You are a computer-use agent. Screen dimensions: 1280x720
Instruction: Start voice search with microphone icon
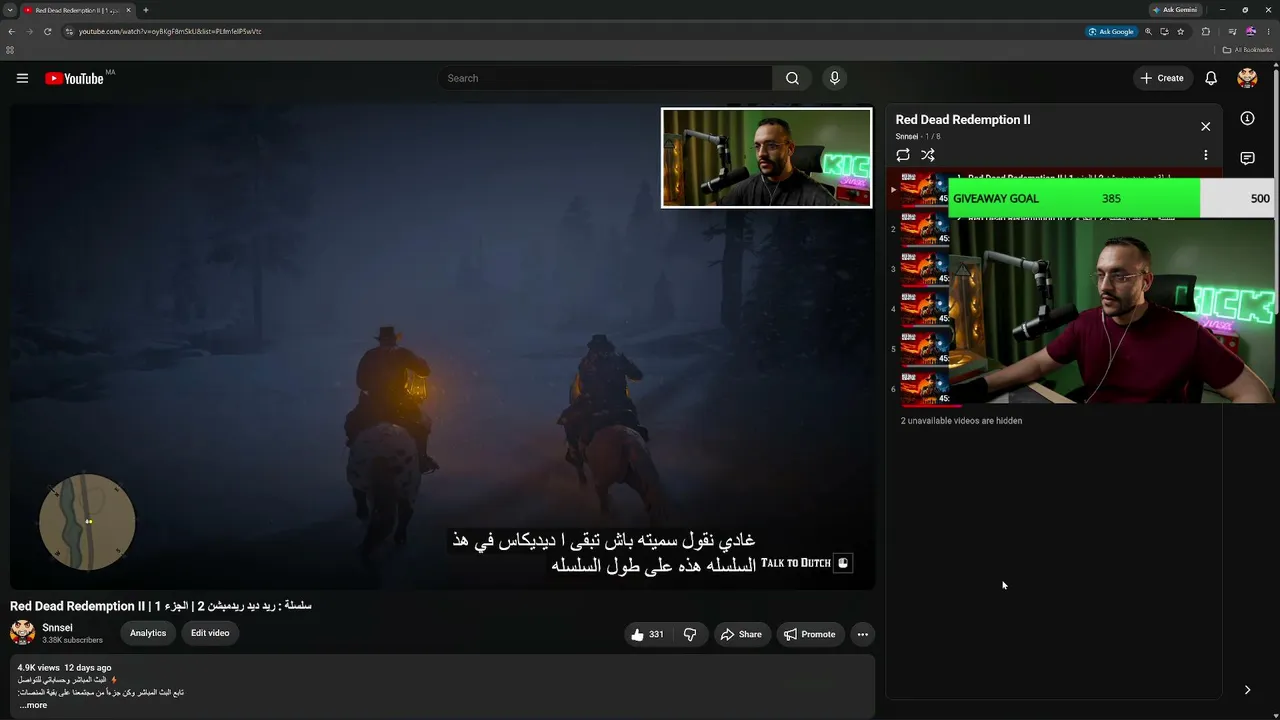point(834,78)
